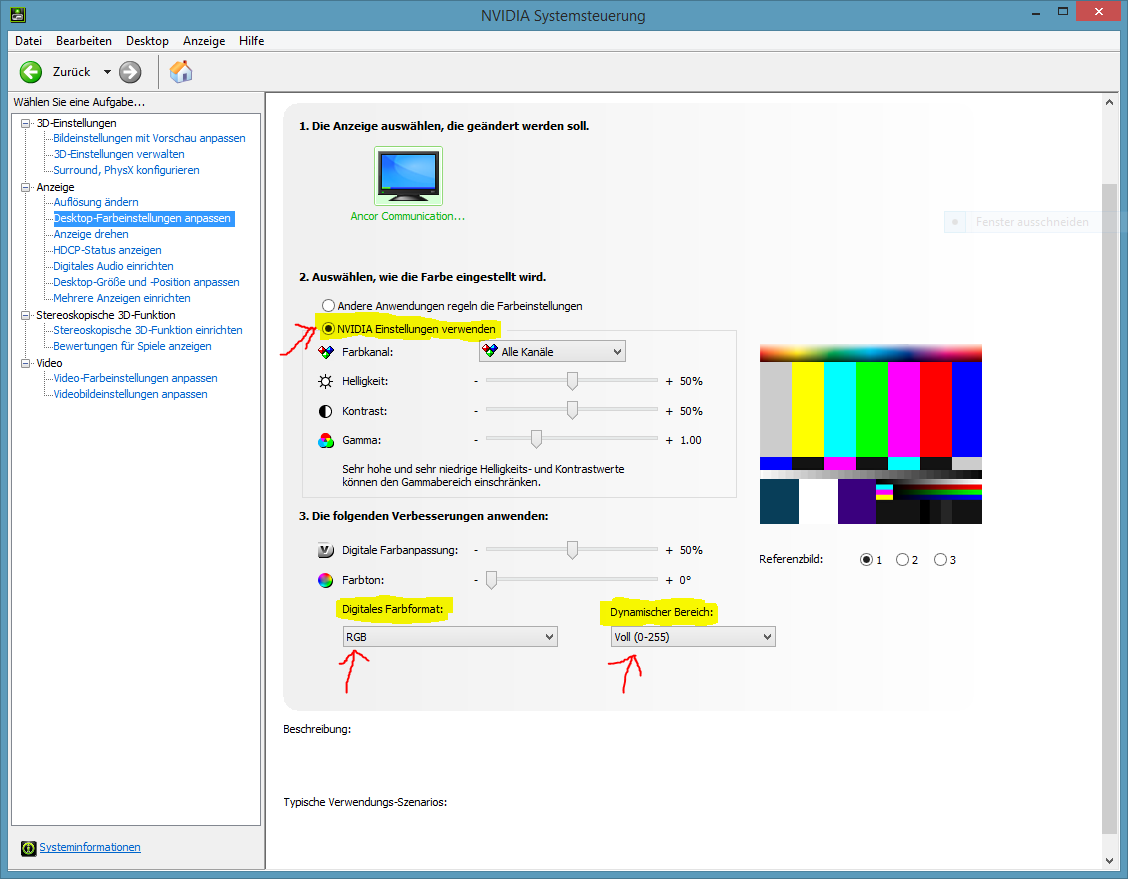Click the 'Wählen Sie eine Aufgabe...' header text
The width and height of the screenshot is (1128, 879).
pos(79,102)
